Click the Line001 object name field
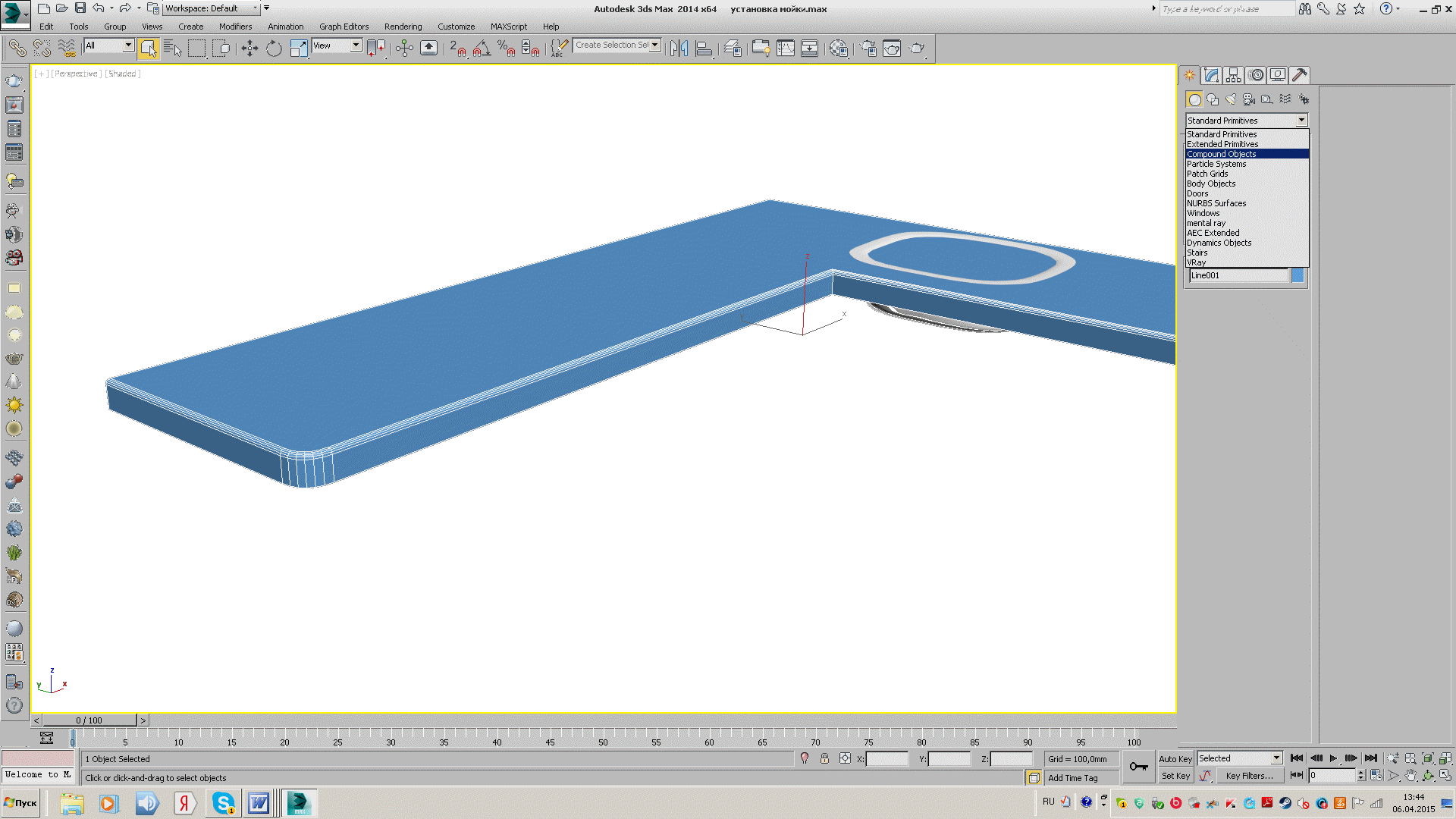1456x819 pixels. [x=1238, y=275]
